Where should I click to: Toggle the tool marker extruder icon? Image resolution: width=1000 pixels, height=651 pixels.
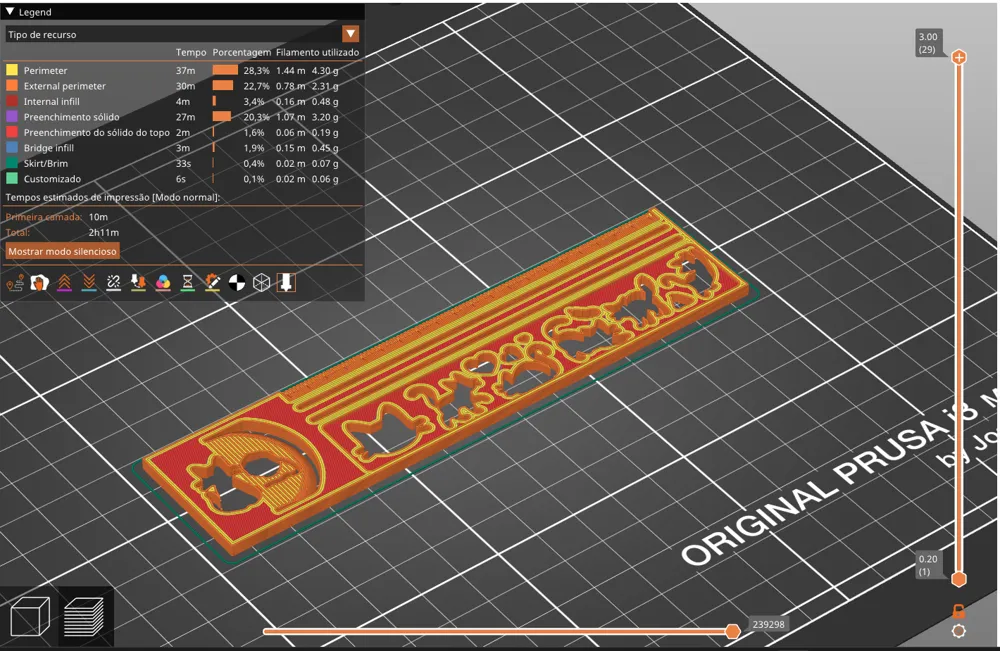pos(287,283)
